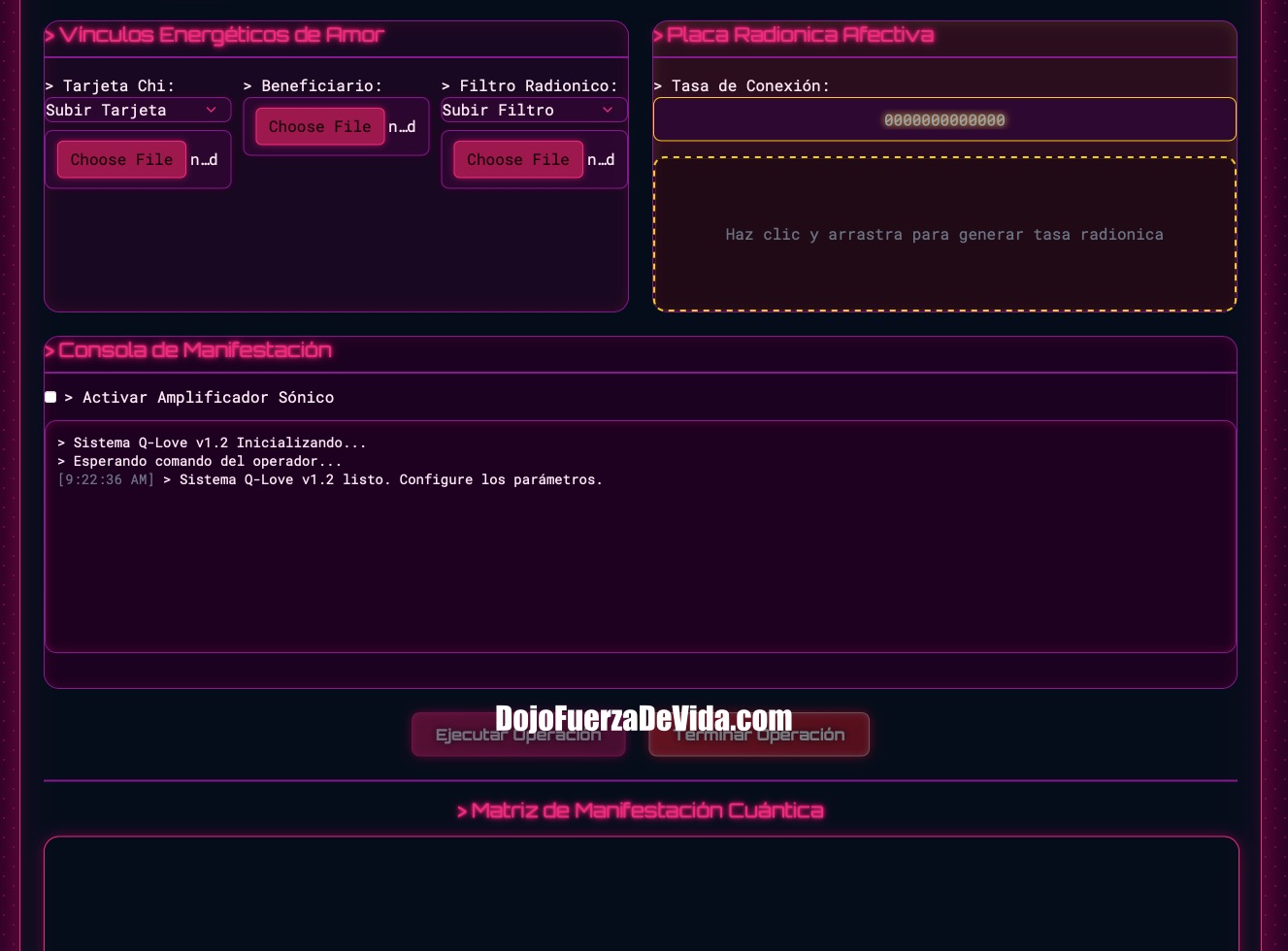Viewport: 1288px width, 951px height.
Task: Choose file for Beneficiario
Action: [319, 126]
